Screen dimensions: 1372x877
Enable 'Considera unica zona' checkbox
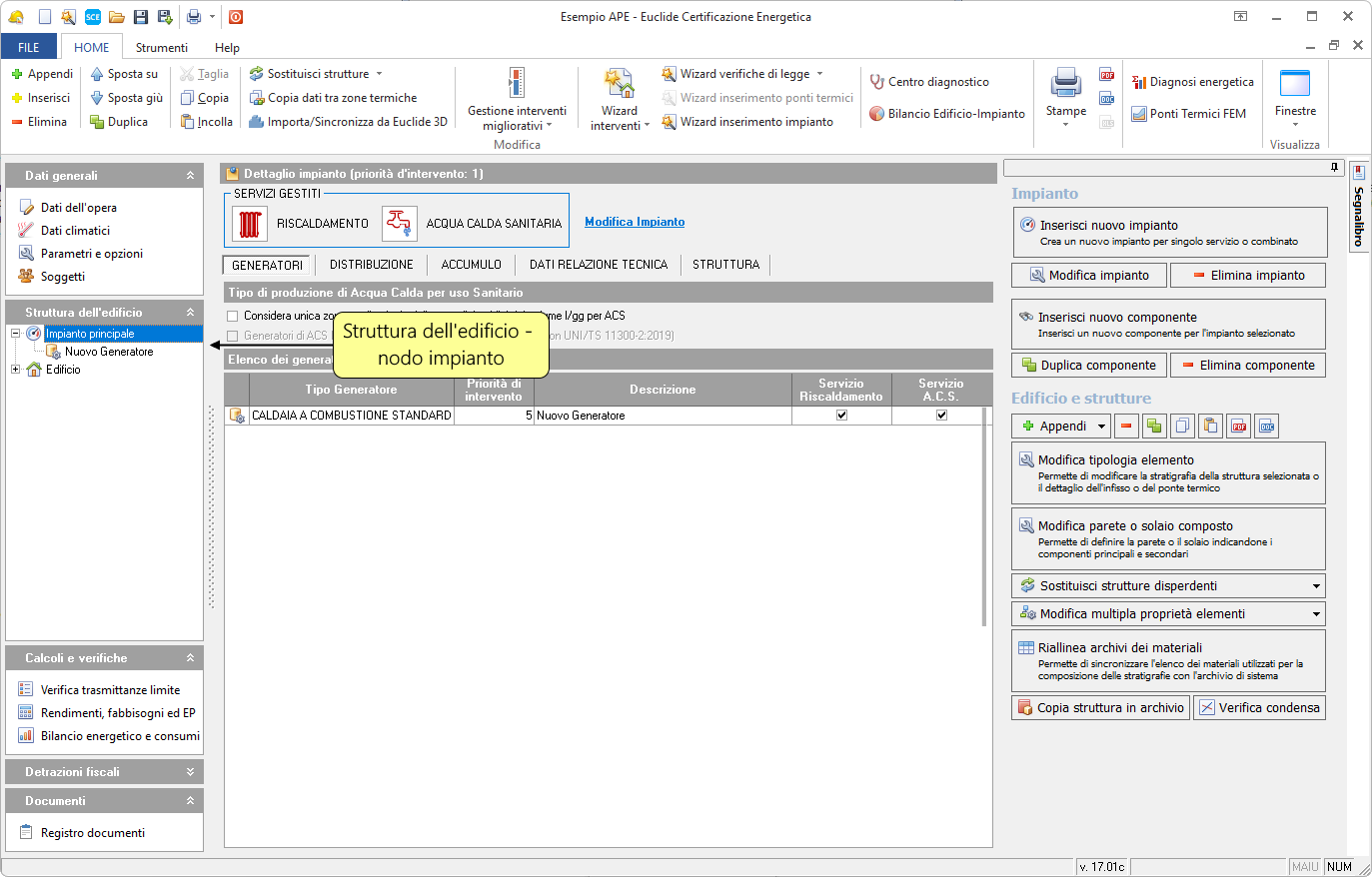coord(233,316)
